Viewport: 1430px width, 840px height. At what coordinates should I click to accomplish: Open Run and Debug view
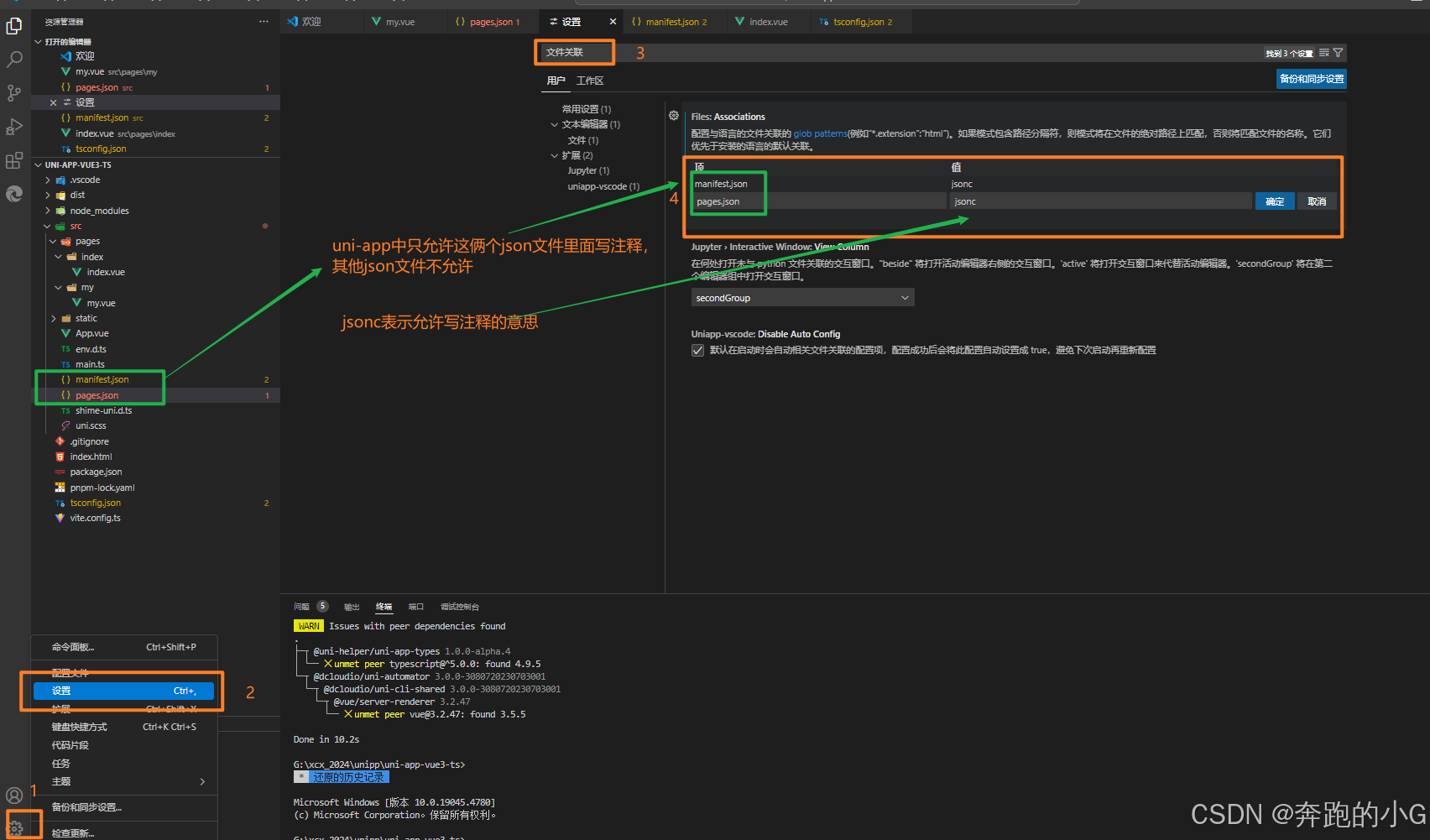point(14,127)
